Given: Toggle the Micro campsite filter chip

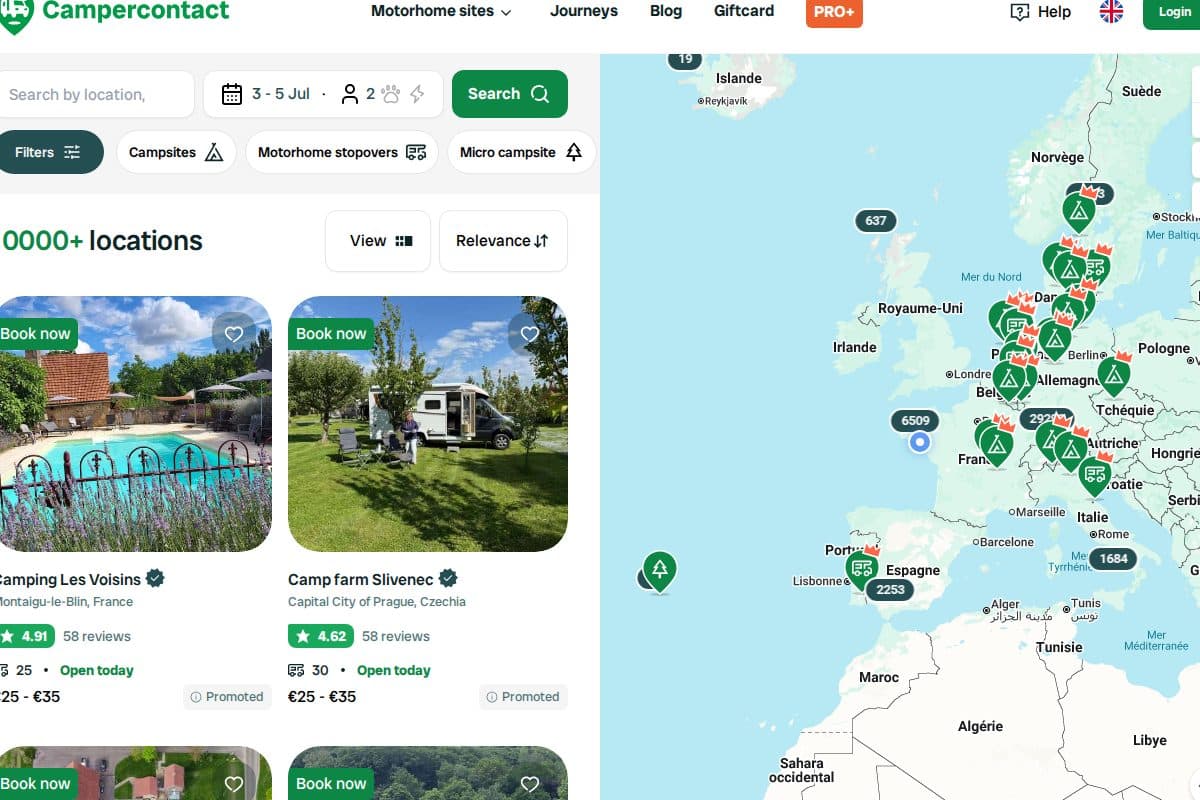Looking at the screenshot, I should pos(521,152).
